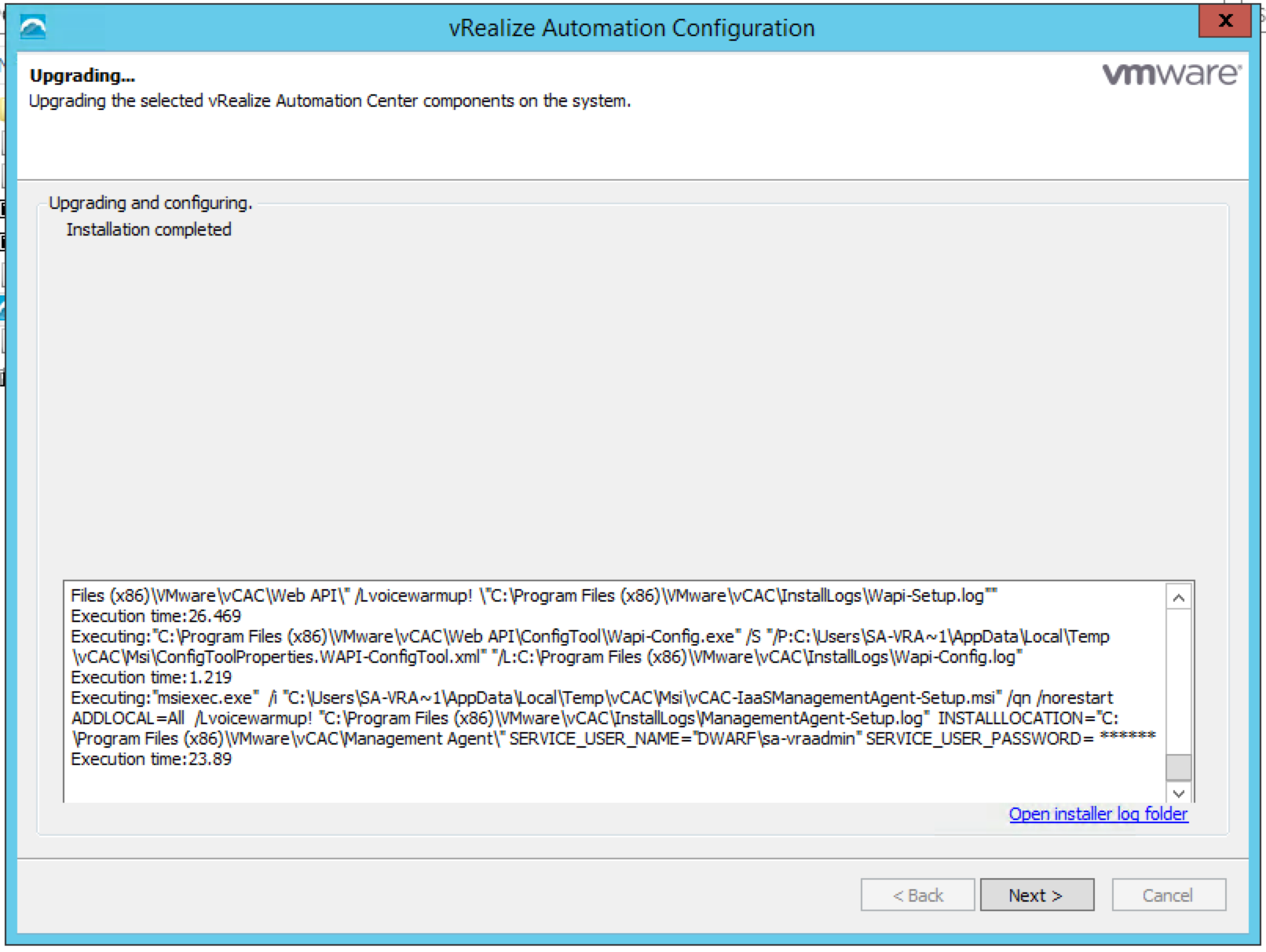Image resolution: width=1266 pixels, height=952 pixels.
Task: Click 'Execution time:23.89' log line
Action: pos(151,759)
